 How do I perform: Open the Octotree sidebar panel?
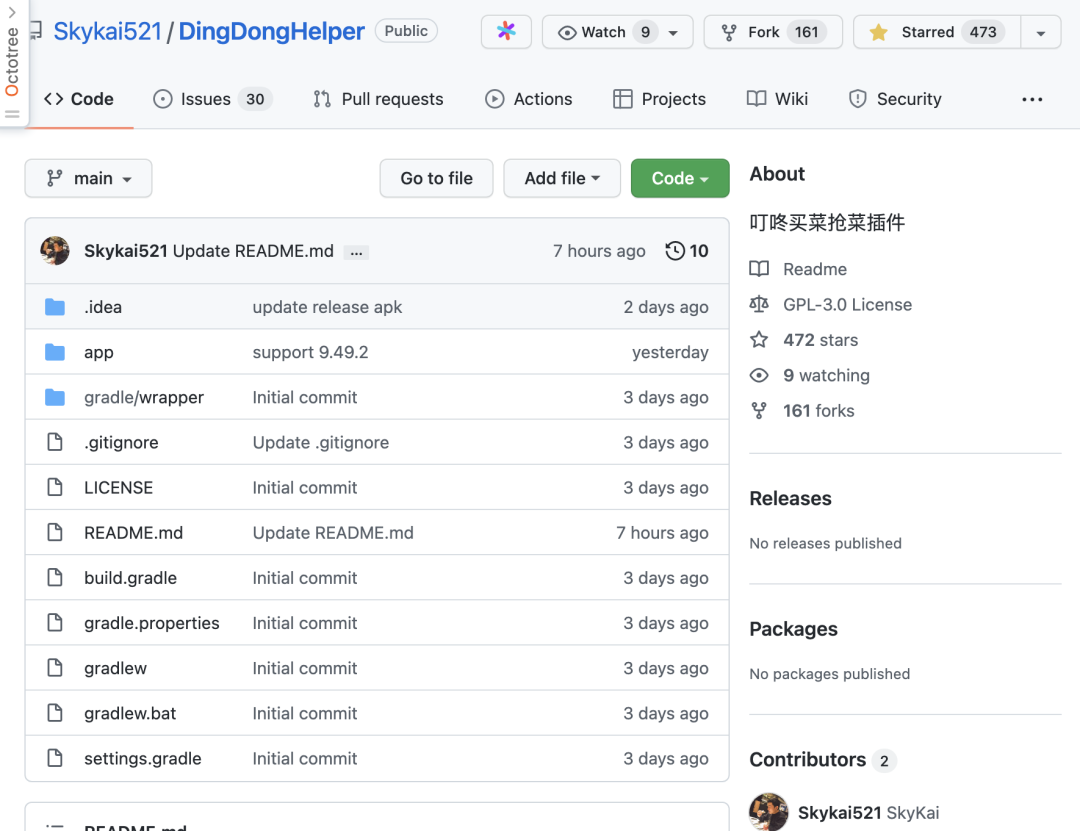12,62
